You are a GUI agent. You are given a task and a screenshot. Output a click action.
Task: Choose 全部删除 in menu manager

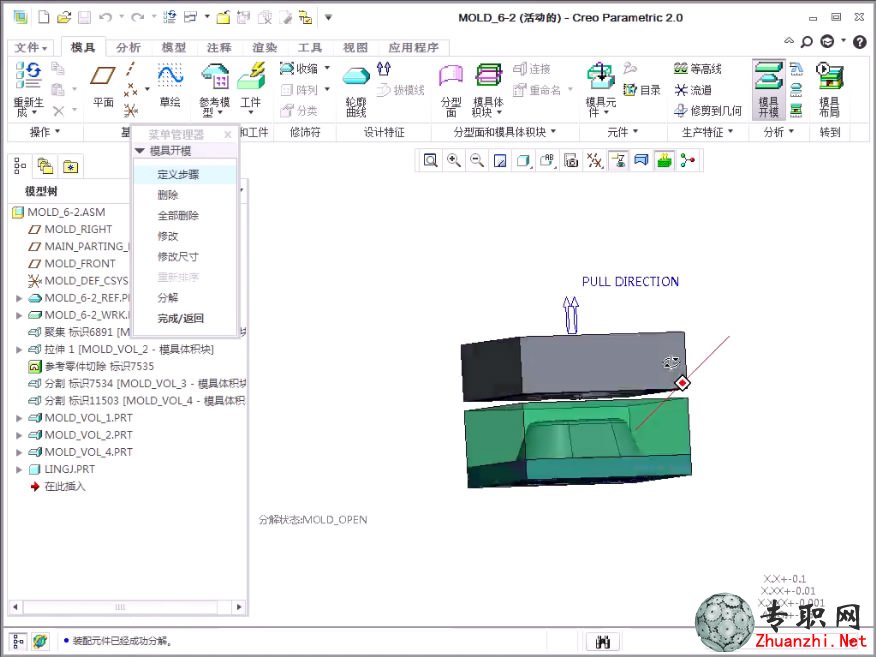[178, 216]
